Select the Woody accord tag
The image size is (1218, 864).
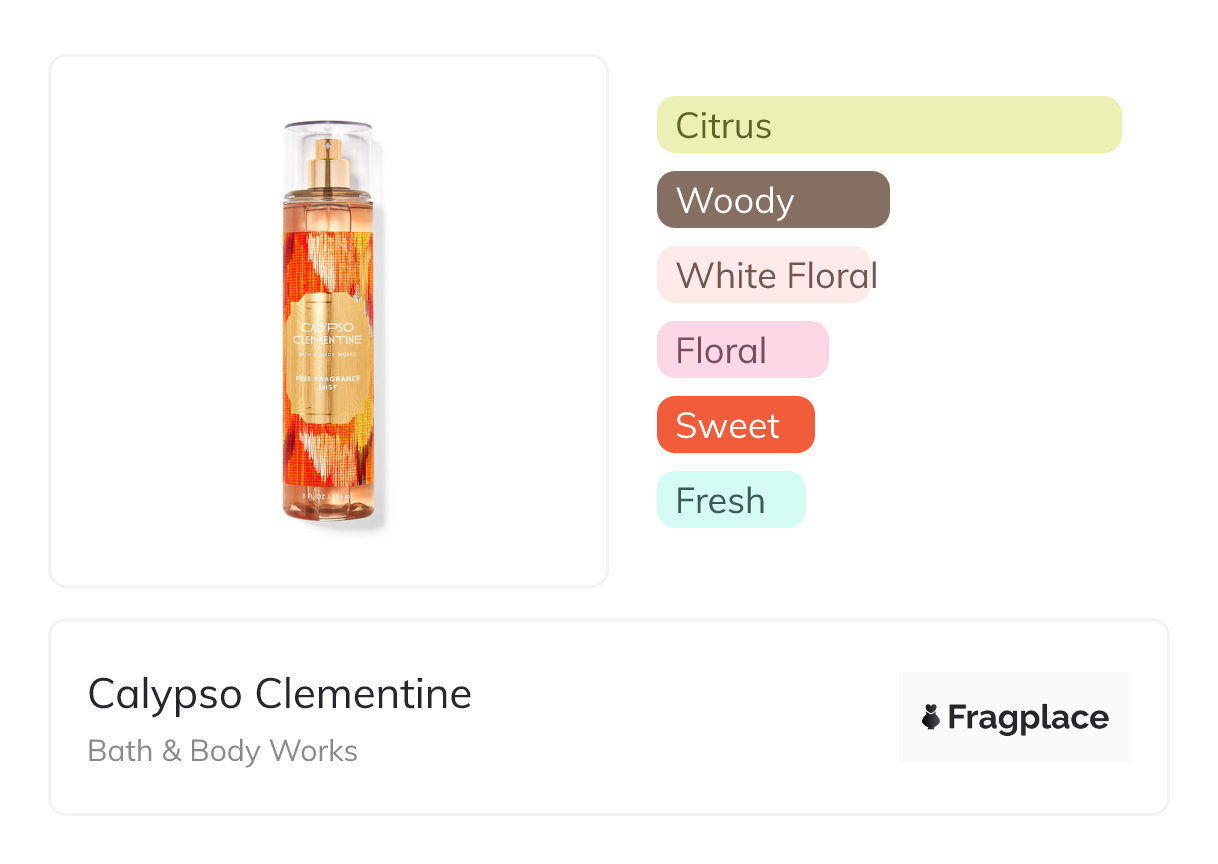point(772,200)
